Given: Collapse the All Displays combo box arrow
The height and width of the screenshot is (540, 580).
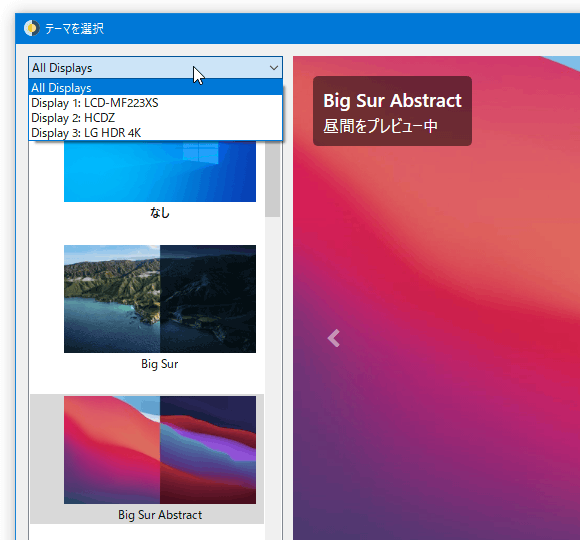Looking at the screenshot, I should pyautogui.click(x=274, y=68).
